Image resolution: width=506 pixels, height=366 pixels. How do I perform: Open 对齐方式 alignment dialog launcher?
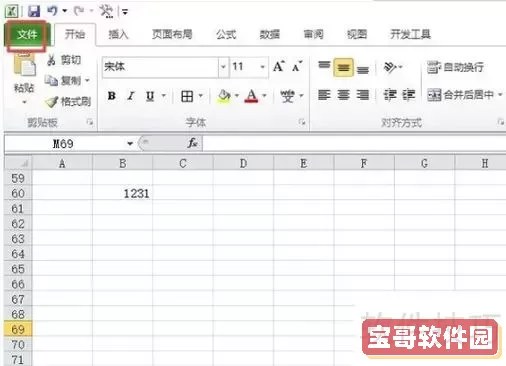point(500,122)
